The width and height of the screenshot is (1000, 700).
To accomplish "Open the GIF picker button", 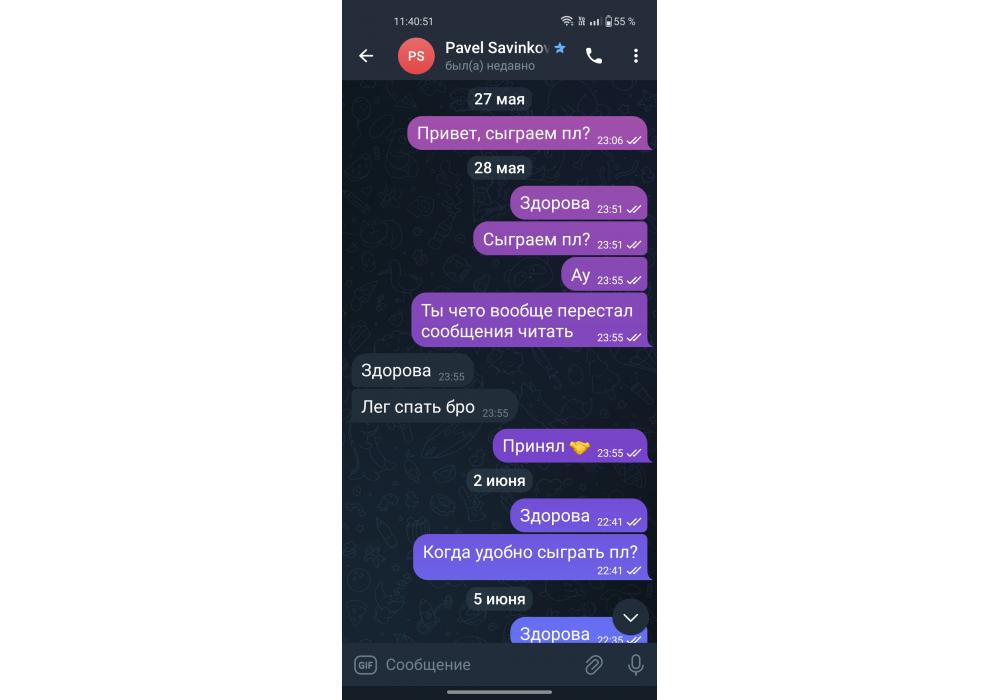I will [x=365, y=665].
